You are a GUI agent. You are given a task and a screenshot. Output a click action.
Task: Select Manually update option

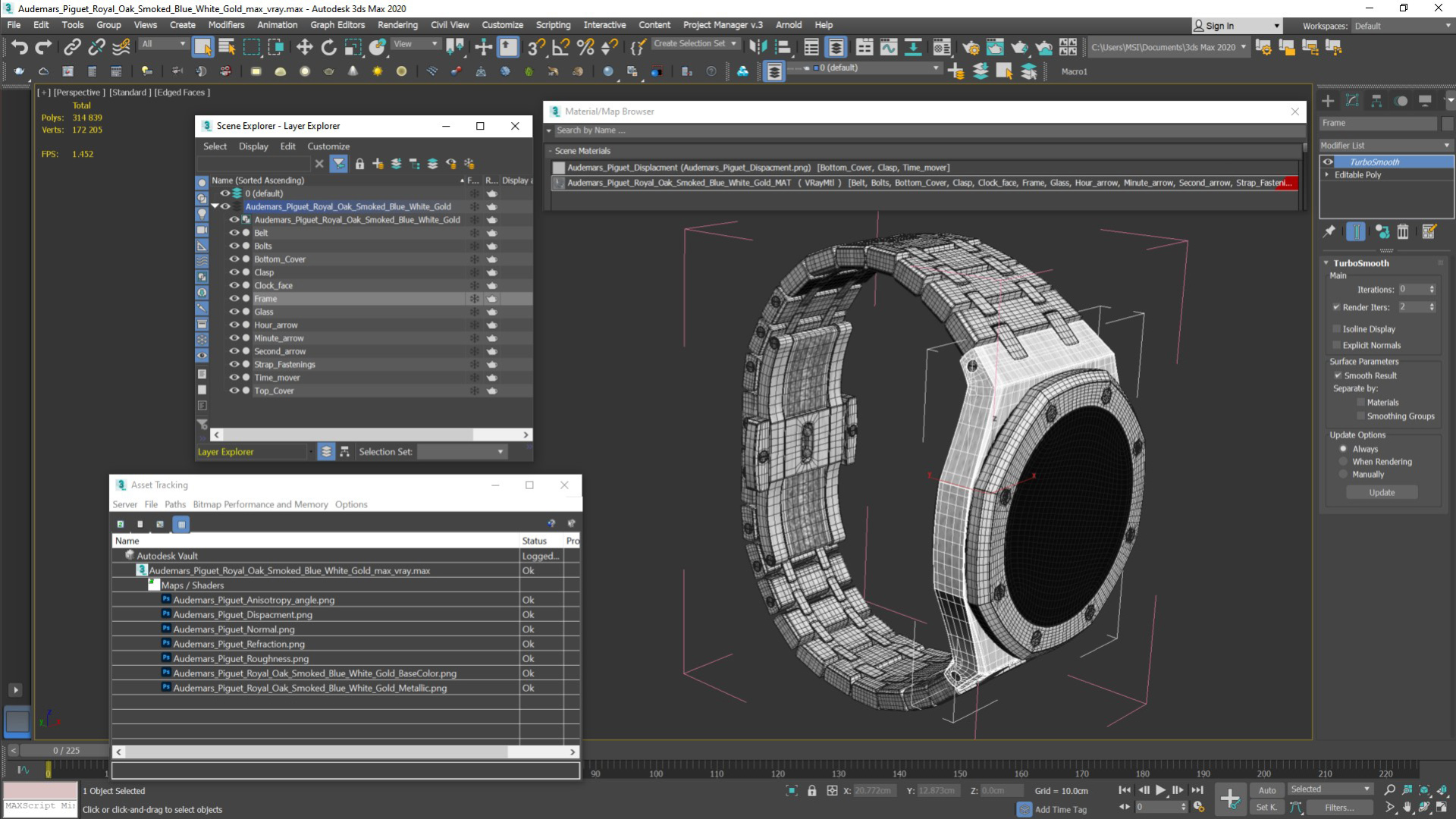tap(1344, 475)
